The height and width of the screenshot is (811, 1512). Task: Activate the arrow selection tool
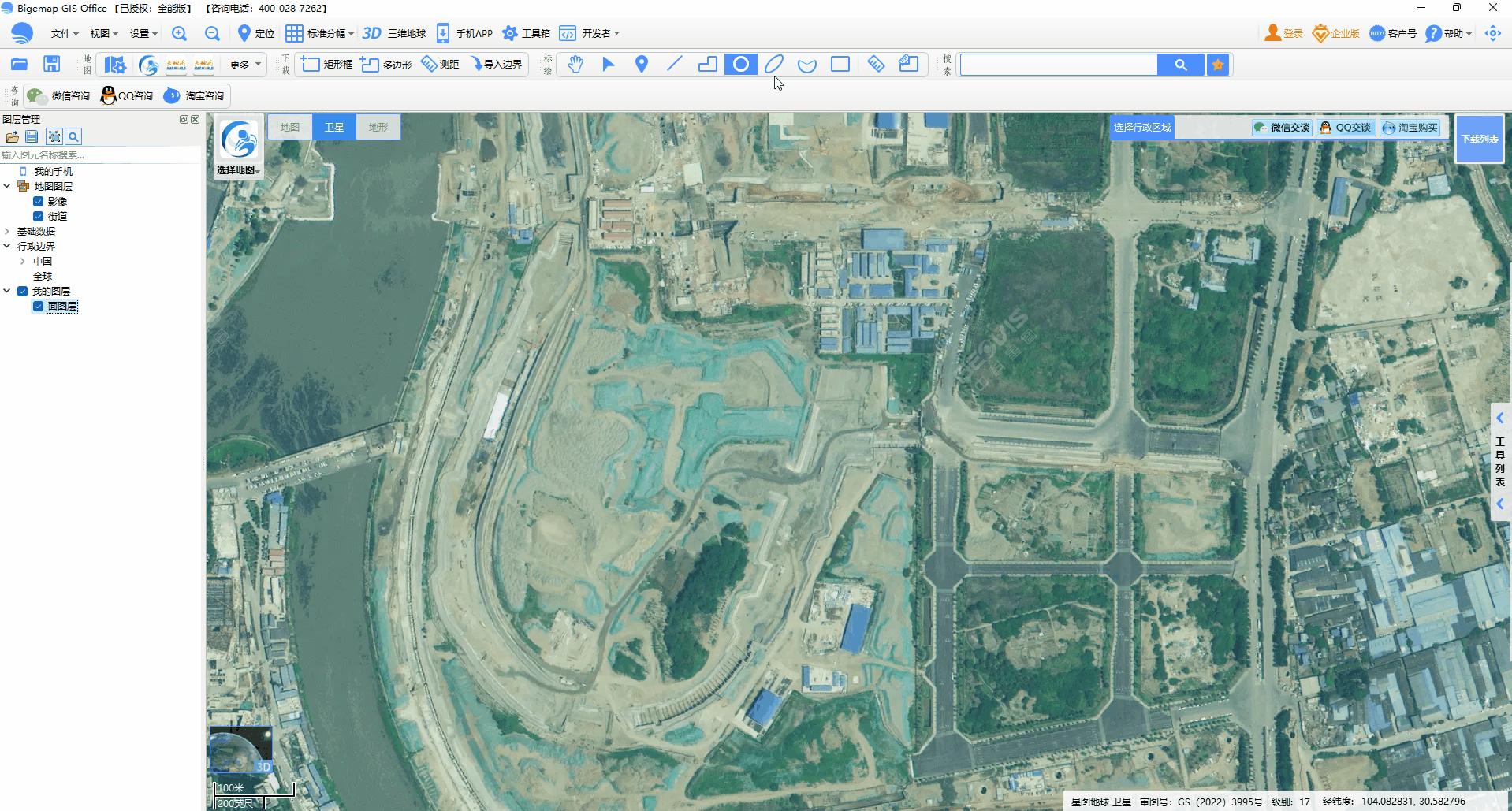point(608,64)
